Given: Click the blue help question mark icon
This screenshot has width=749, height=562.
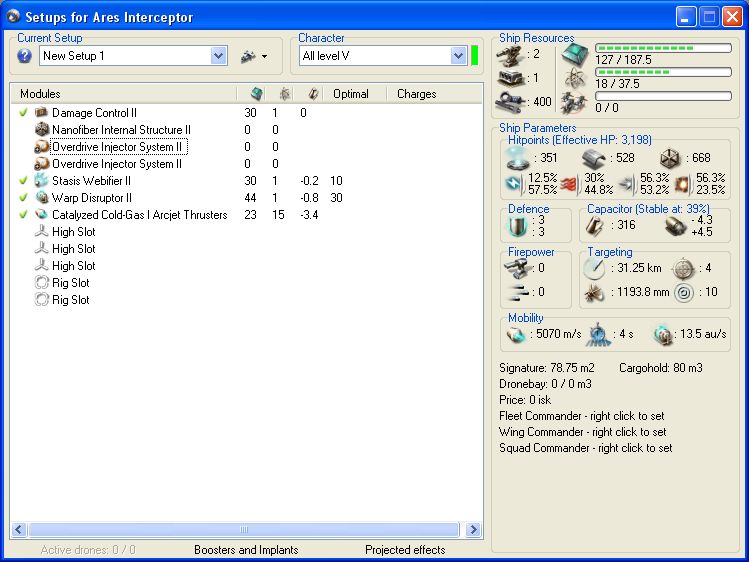Looking at the screenshot, I should (25, 56).
